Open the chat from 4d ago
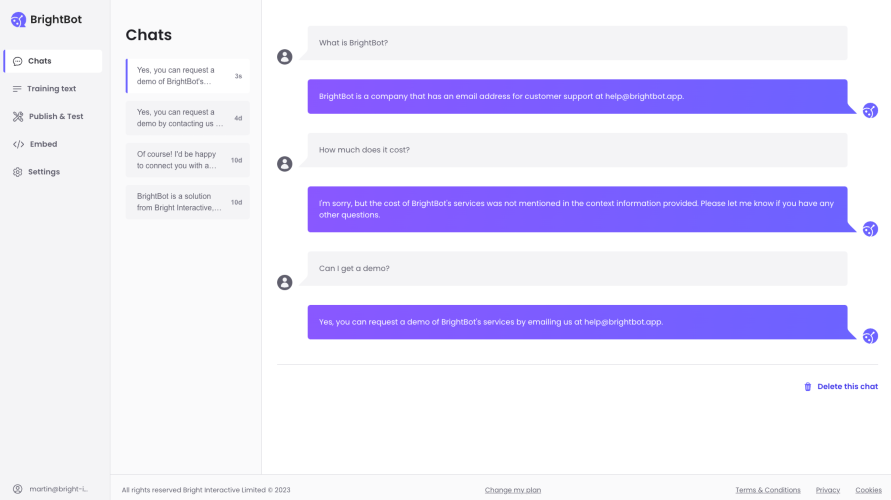Screen dimensions: 891x500 pos(188,118)
